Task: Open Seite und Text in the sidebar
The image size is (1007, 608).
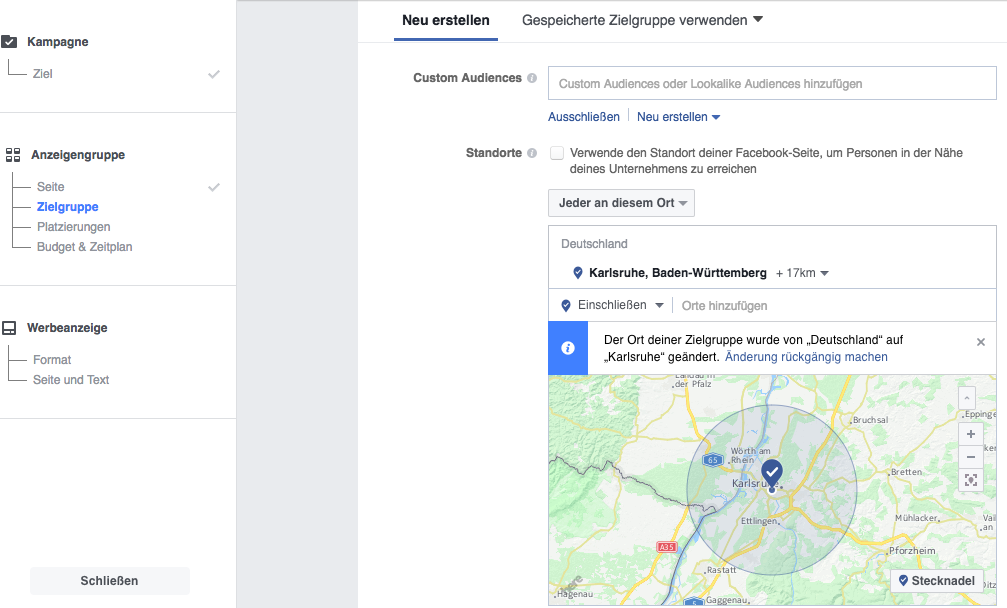Action: [71, 379]
